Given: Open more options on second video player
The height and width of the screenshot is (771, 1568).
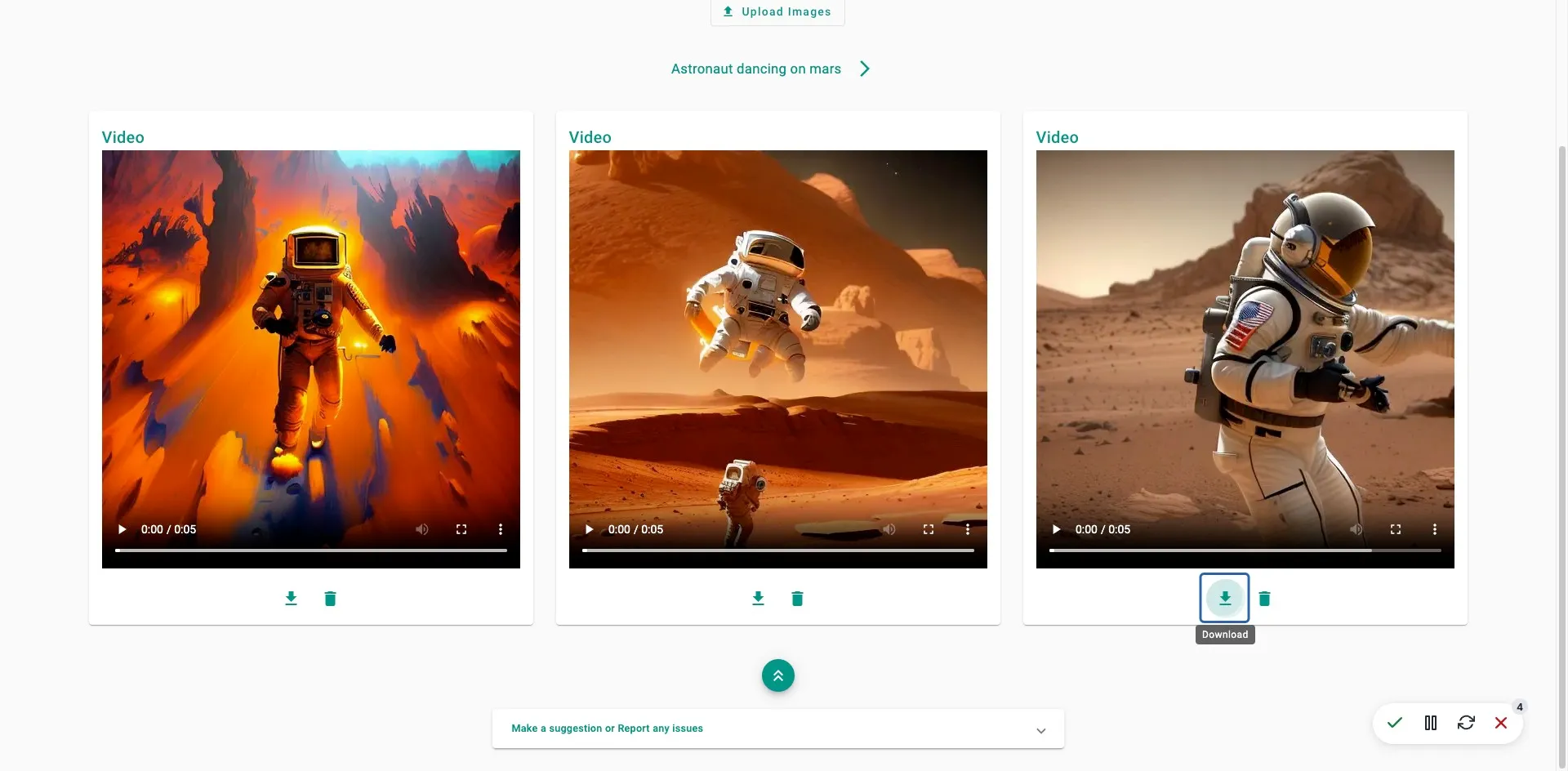Looking at the screenshot, I should 968,529.
